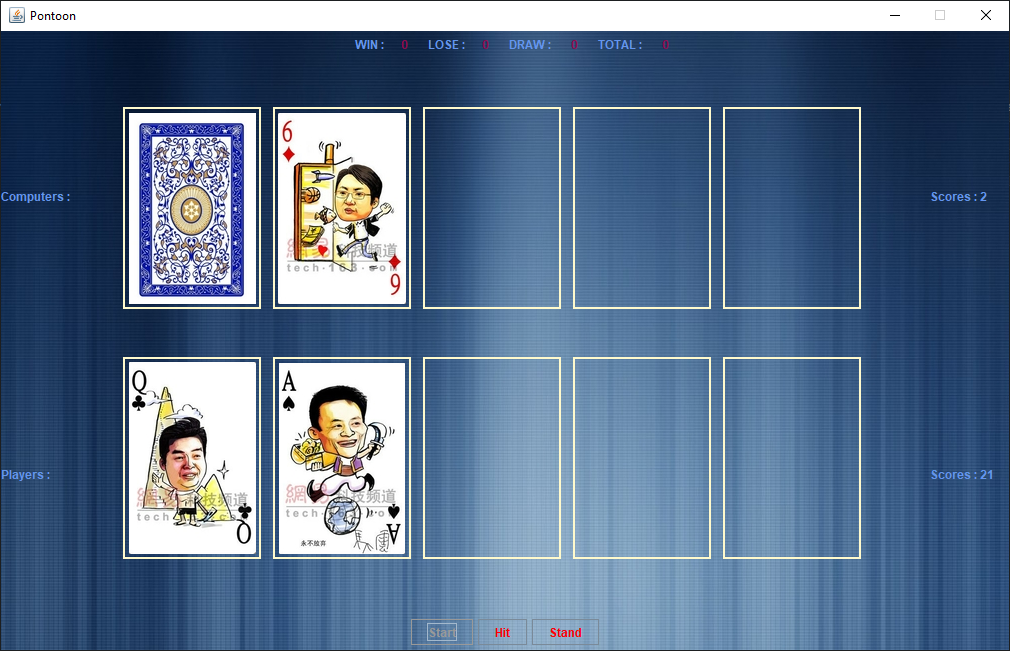Click the Queen of clubs card

191,457
